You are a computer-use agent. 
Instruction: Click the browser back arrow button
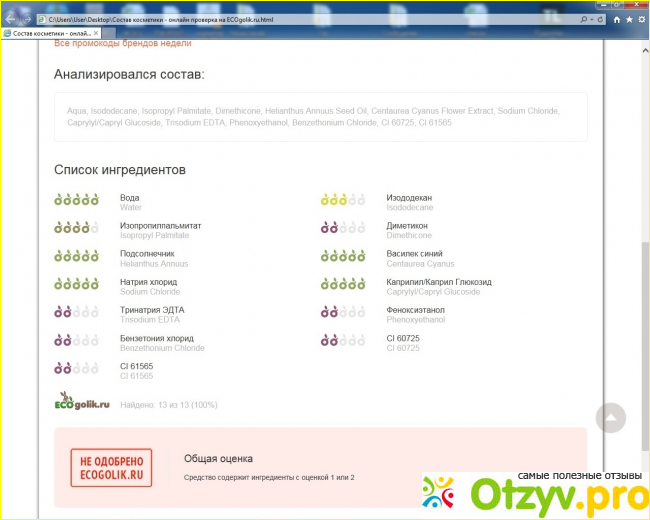[x=12, y=19]
